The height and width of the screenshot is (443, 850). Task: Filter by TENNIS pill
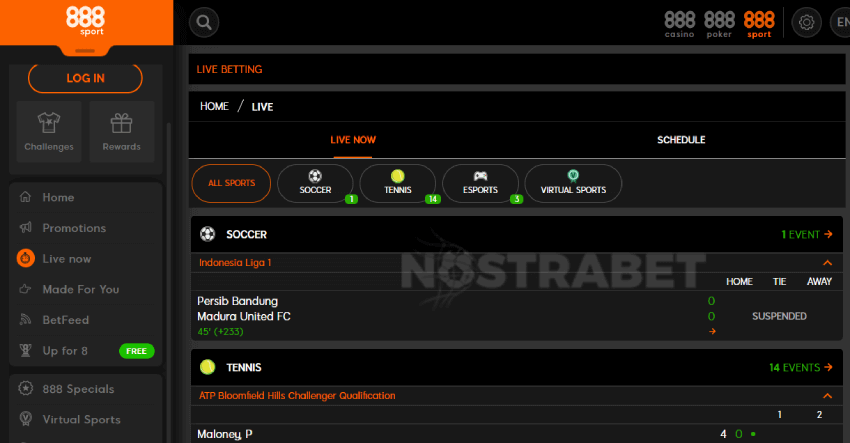point(398,183)
